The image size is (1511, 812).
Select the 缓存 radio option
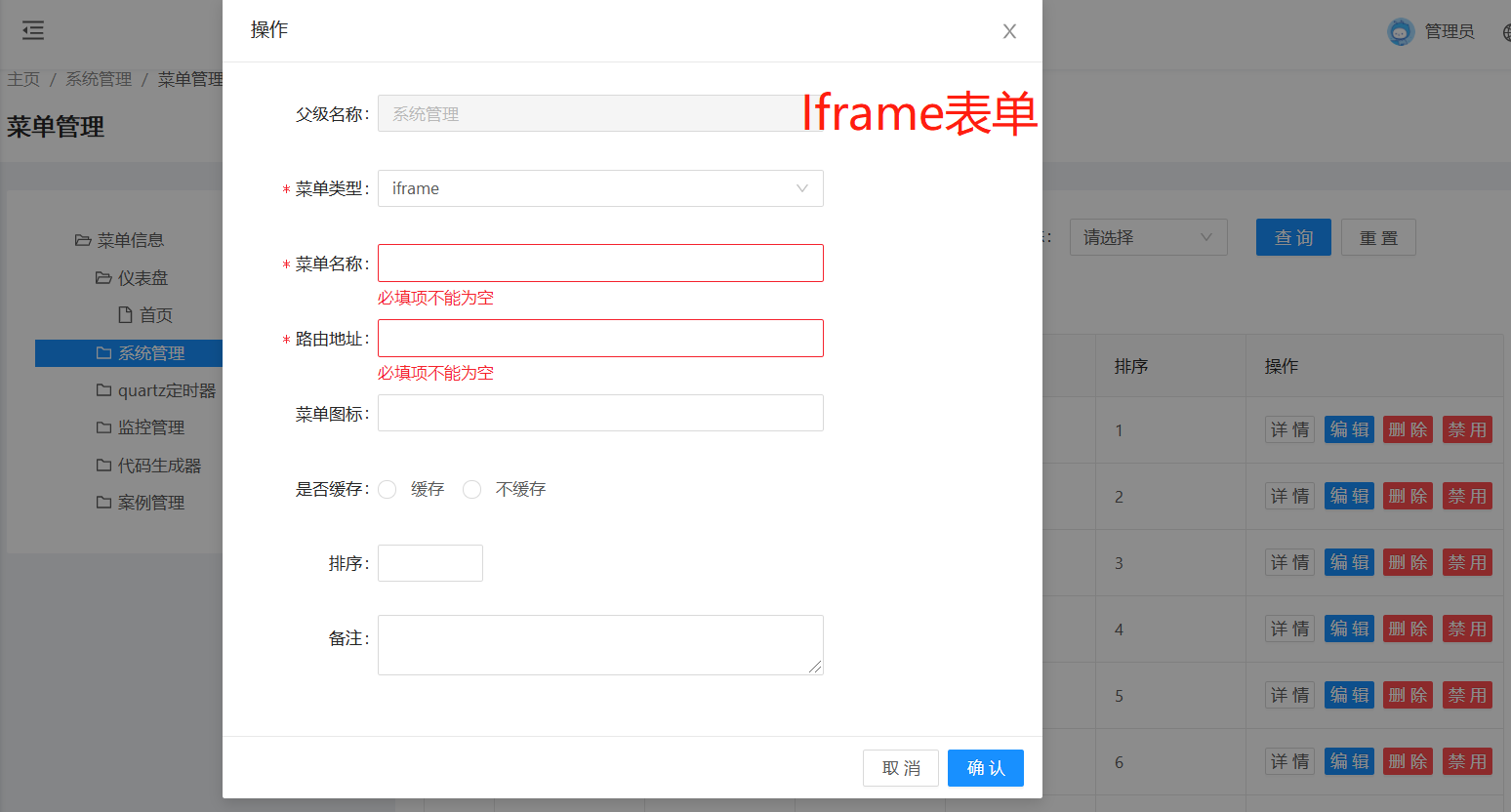(x=388, y=489)
